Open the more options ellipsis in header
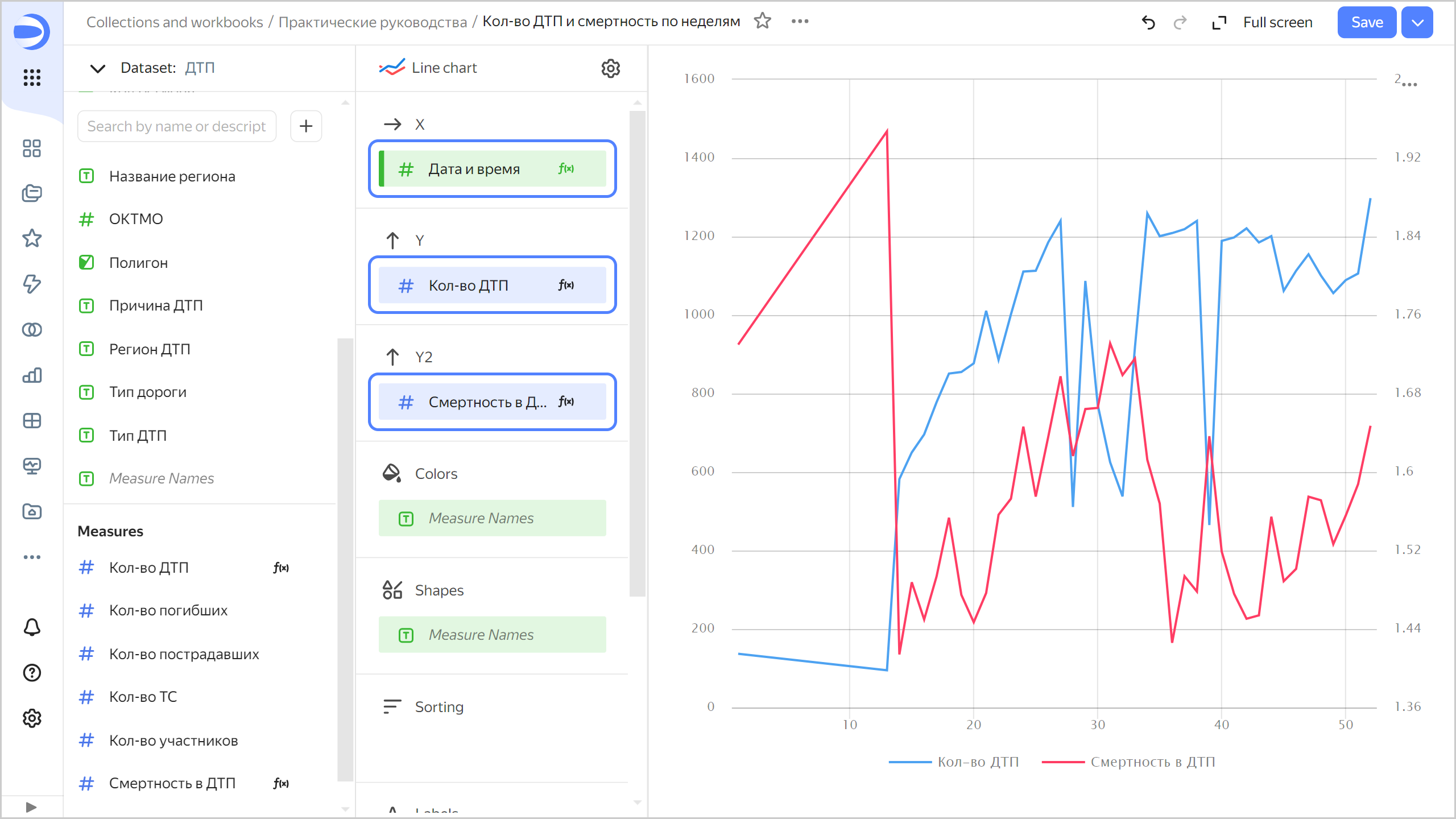Image resolution: width=1456 pixels, height=819 pixels. tap(800, 22)
